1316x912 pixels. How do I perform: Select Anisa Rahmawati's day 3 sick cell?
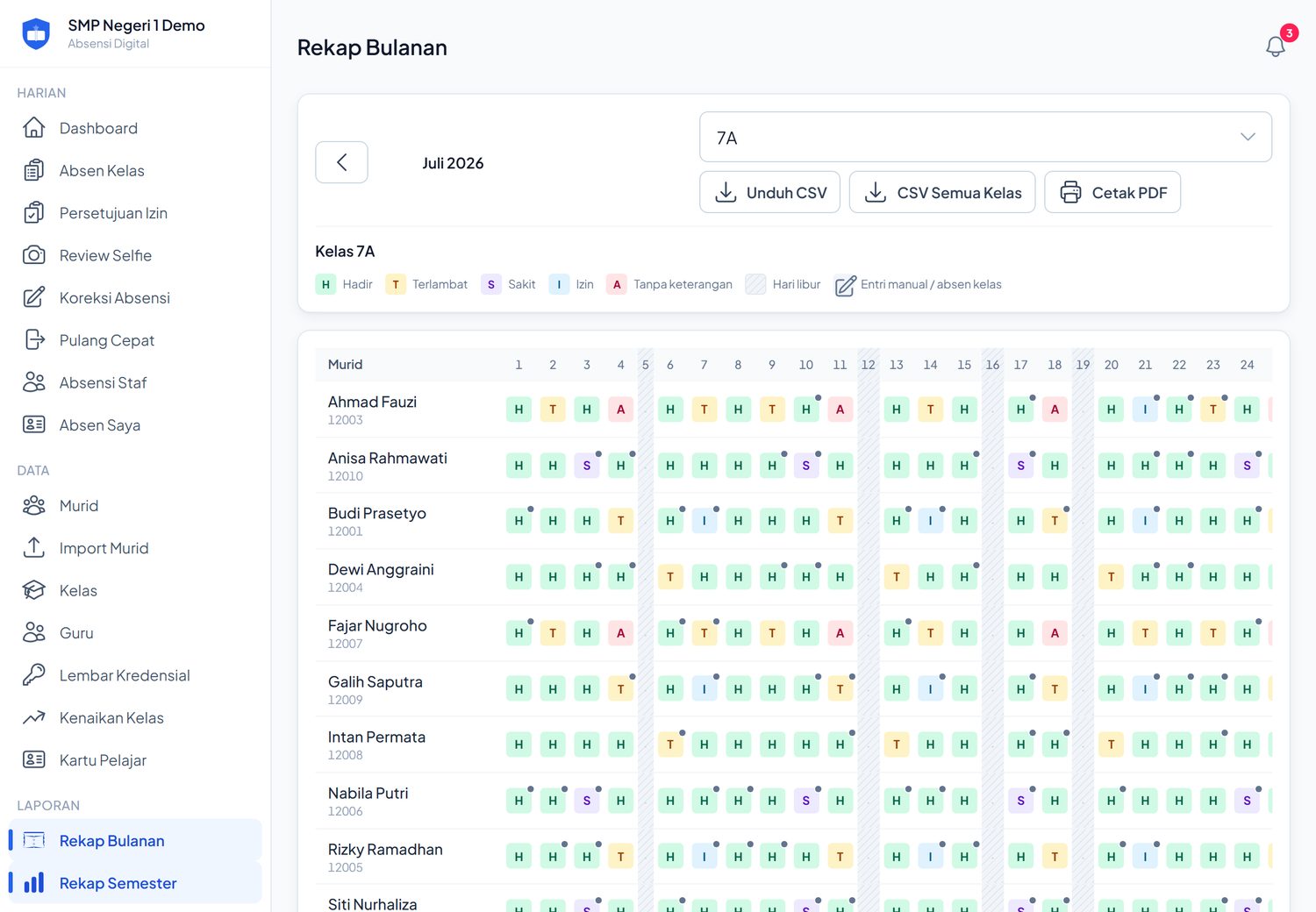coord(587,466)
